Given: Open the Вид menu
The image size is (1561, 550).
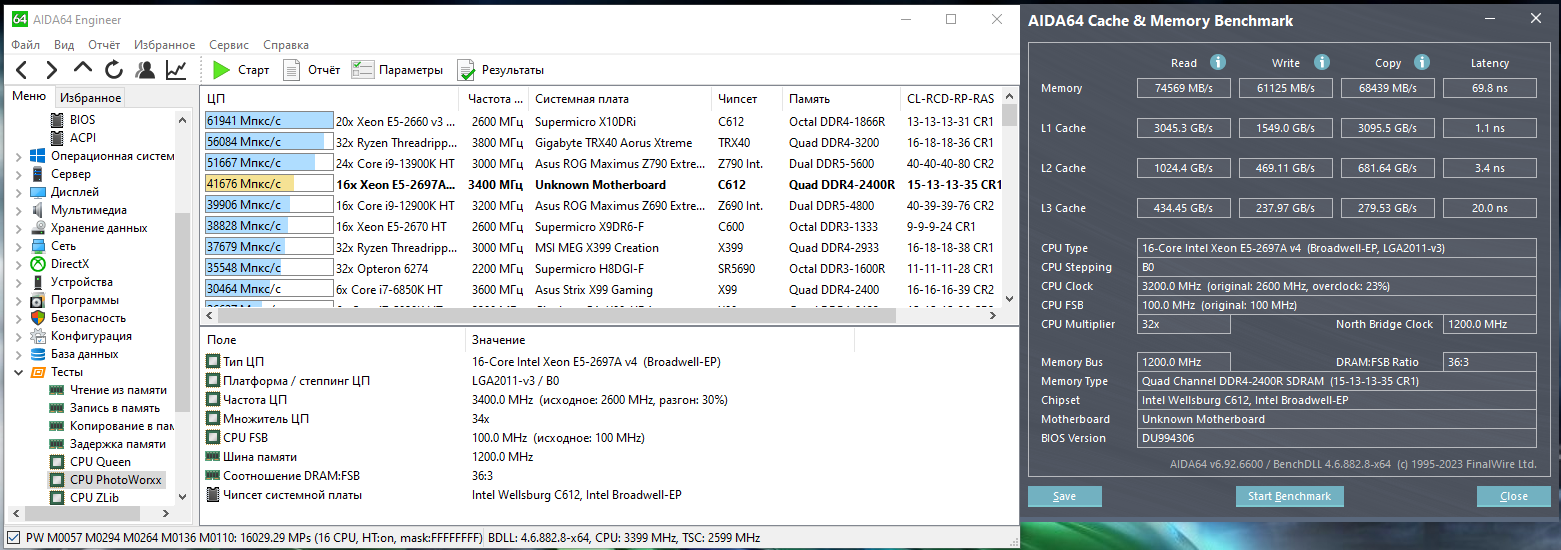Looking at the screenshot, I should [x=64, y=45].
